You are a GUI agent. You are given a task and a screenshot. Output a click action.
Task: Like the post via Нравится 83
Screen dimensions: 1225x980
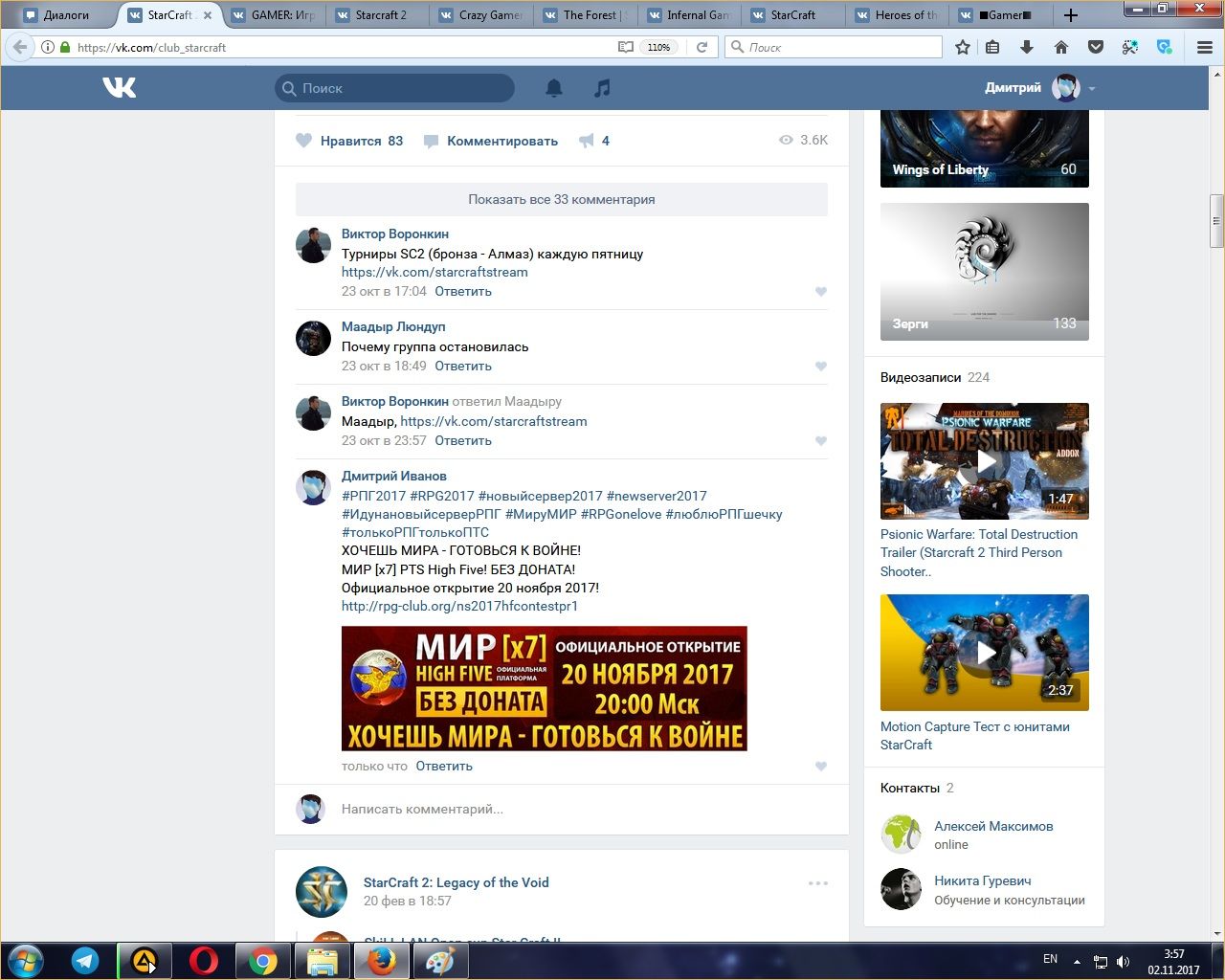point(349,141)
